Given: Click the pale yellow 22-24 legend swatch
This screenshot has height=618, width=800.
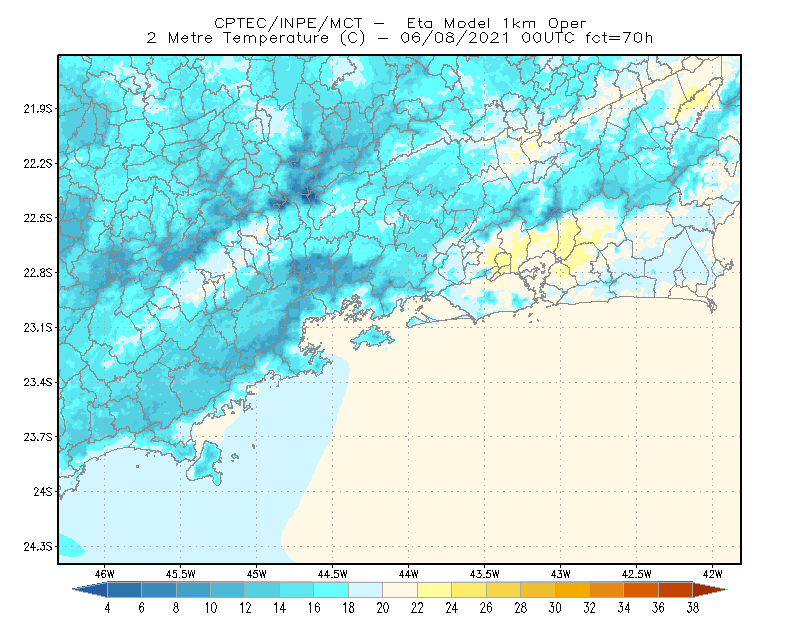Looking at the screenshot, I should (x=435, y=590).
